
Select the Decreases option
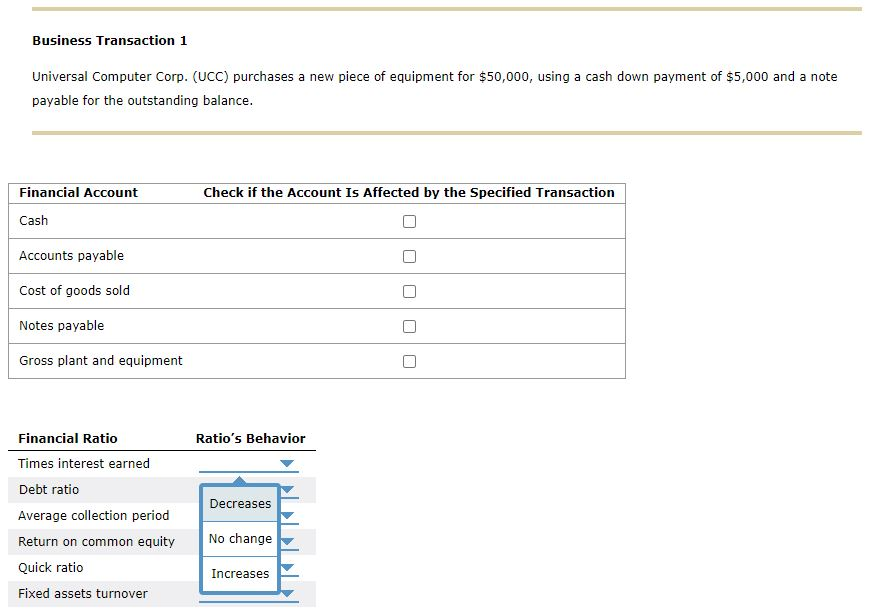(239, 504)
